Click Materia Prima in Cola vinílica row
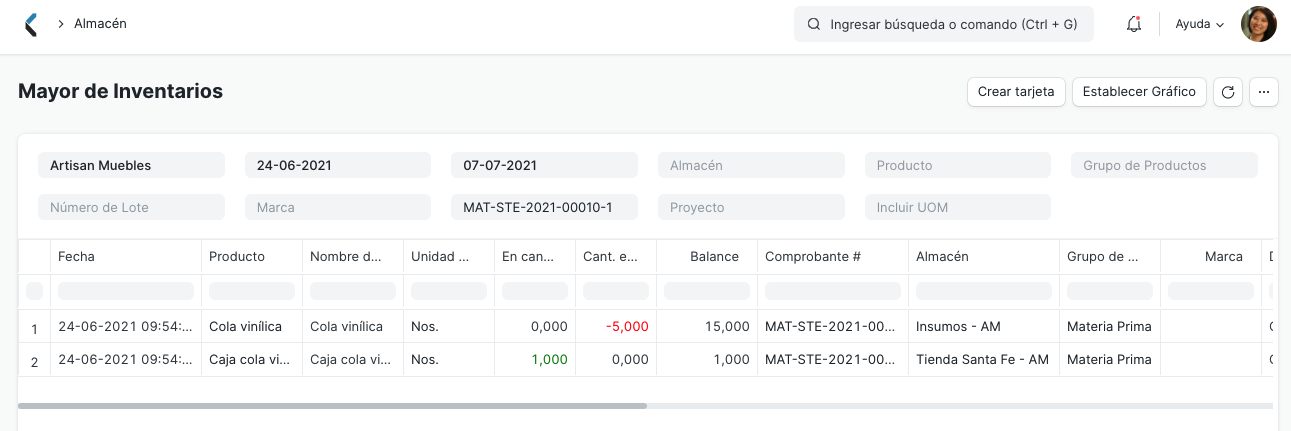The height and width of the screenshot is (431, 1291). pos(1109,326)
